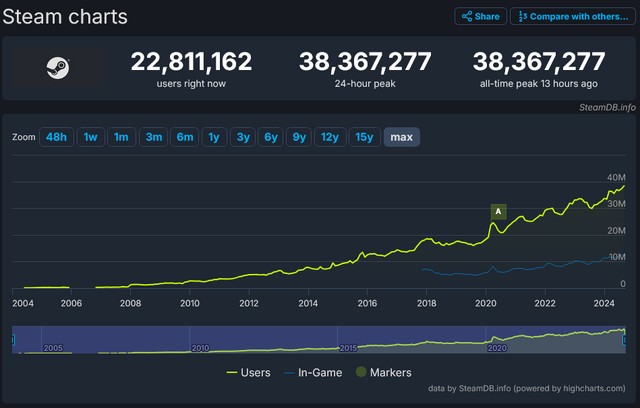Set zoom to 1w

(x=91, y=137)
